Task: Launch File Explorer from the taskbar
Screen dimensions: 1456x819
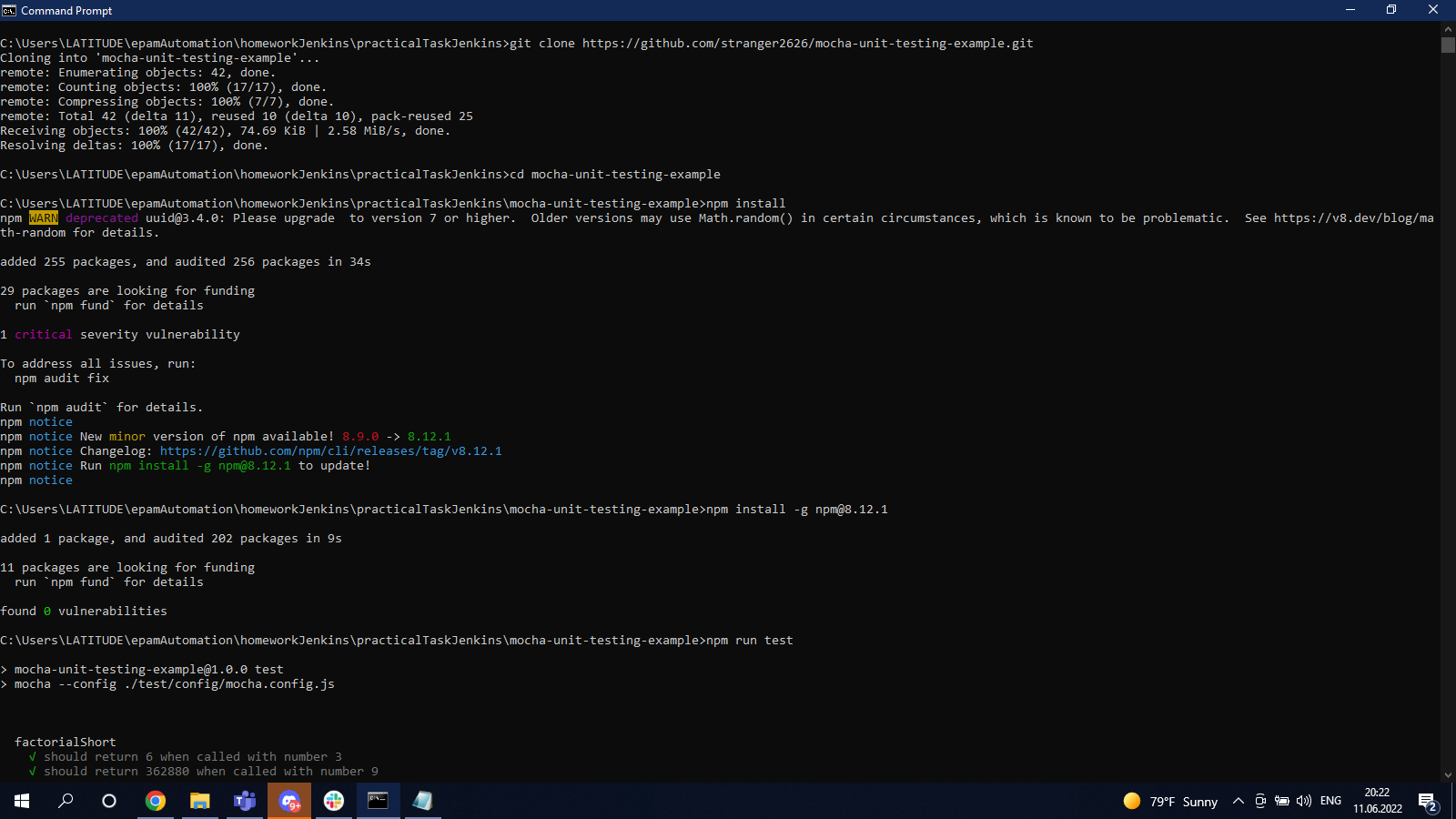Action: point(199,801)
